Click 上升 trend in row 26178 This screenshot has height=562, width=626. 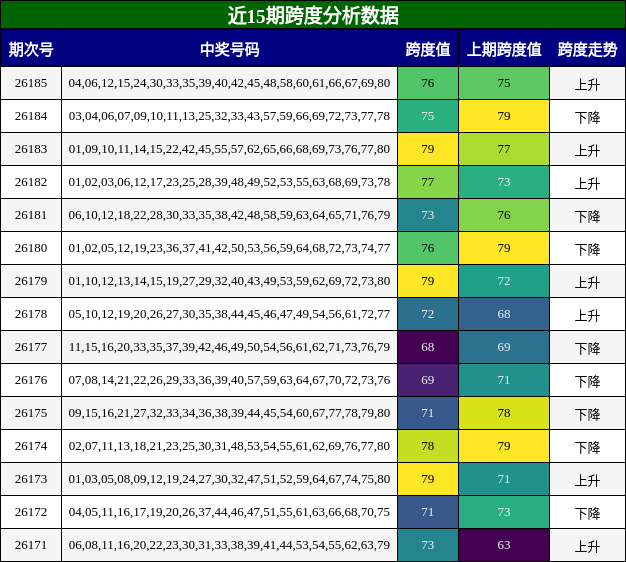587,316
